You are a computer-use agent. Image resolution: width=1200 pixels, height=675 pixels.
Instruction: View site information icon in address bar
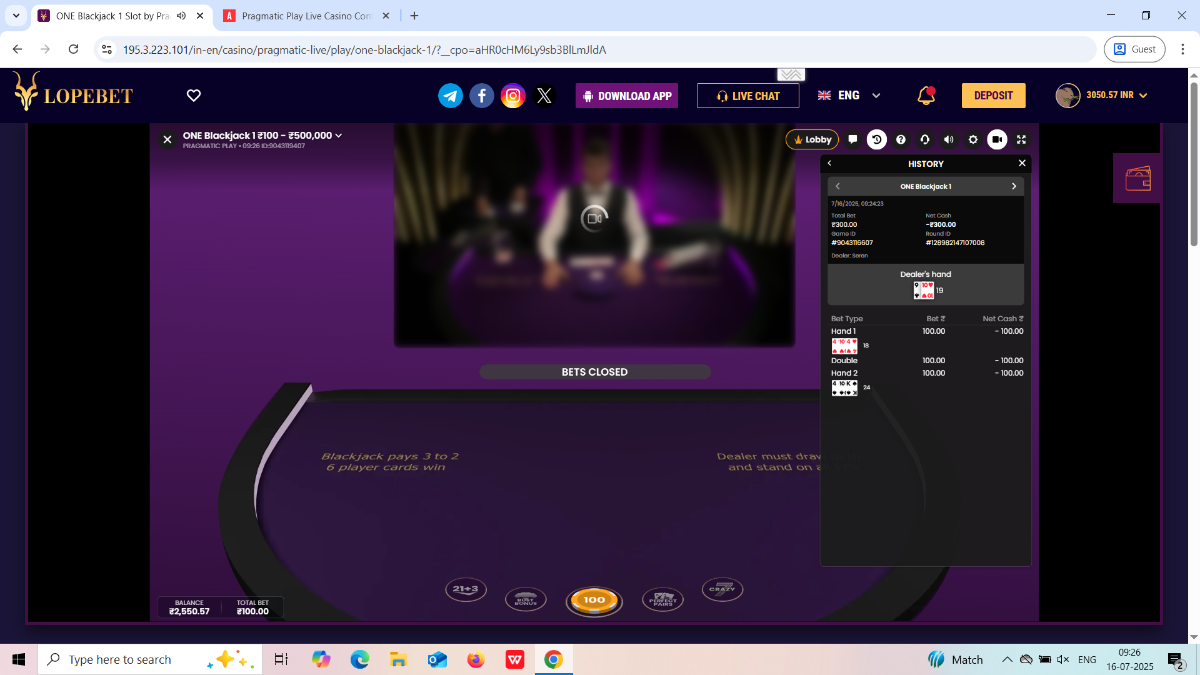click(x=107, y=49)
